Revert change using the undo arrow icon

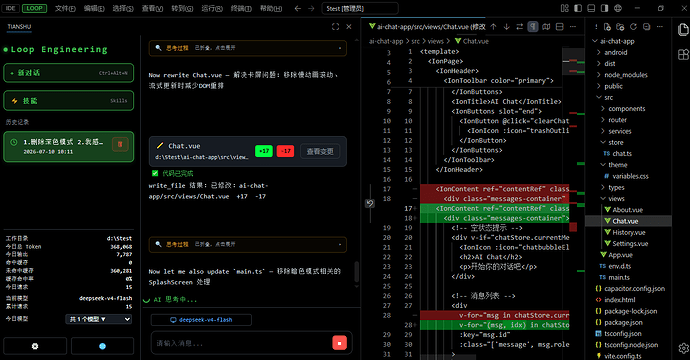(x=370, y=203)
